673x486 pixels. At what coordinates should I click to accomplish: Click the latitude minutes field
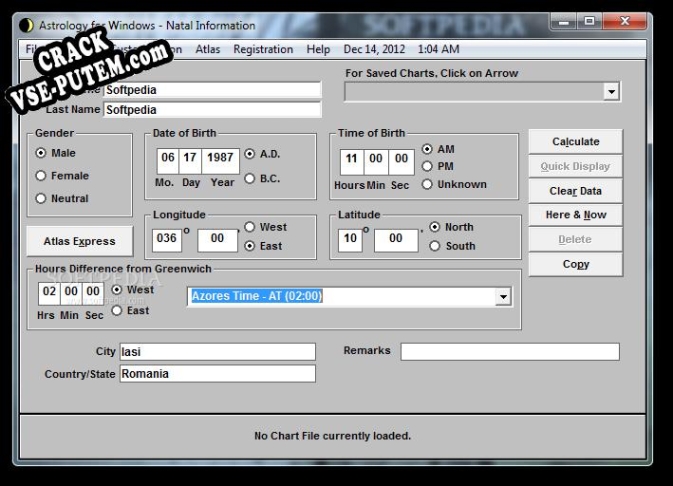396,239
